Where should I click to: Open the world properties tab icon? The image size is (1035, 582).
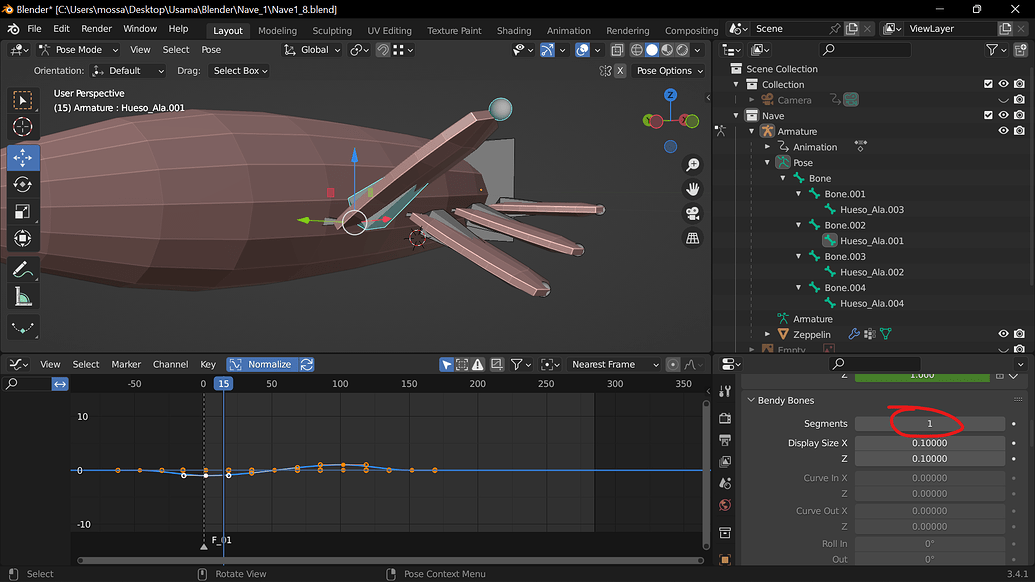click(725, 505)
